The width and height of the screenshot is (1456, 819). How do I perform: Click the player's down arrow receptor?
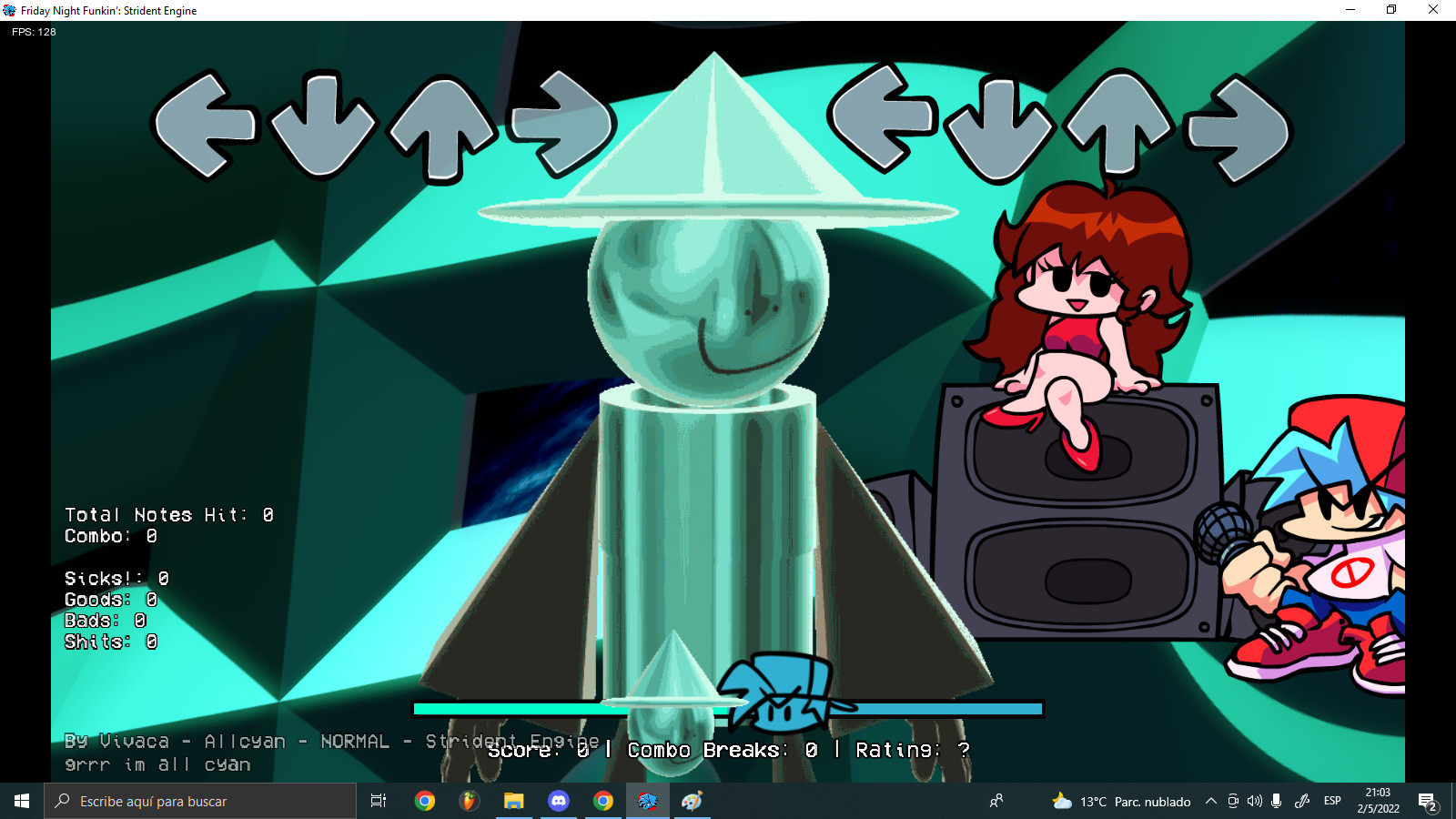999,127
